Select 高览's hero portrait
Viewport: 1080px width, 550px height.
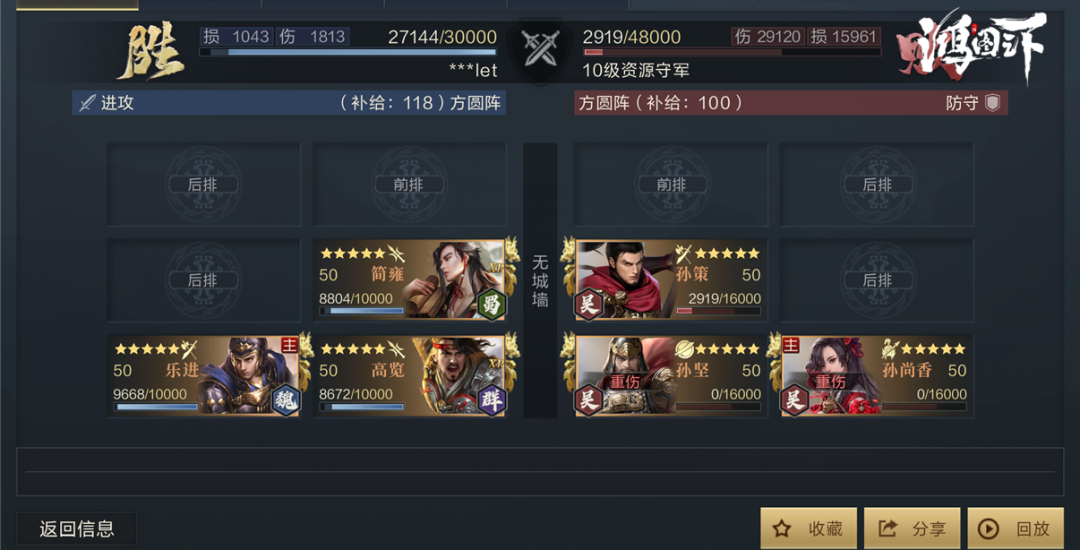456,376
